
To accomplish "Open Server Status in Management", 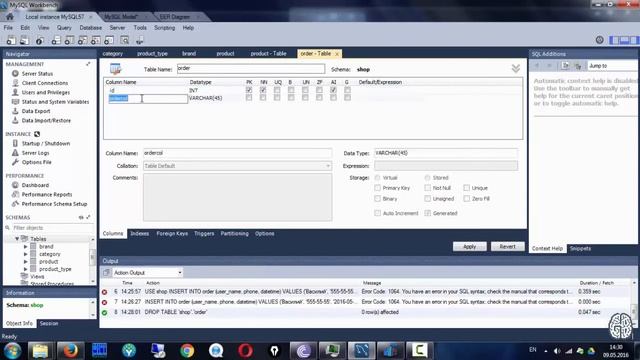I will (x=37, y=73).
